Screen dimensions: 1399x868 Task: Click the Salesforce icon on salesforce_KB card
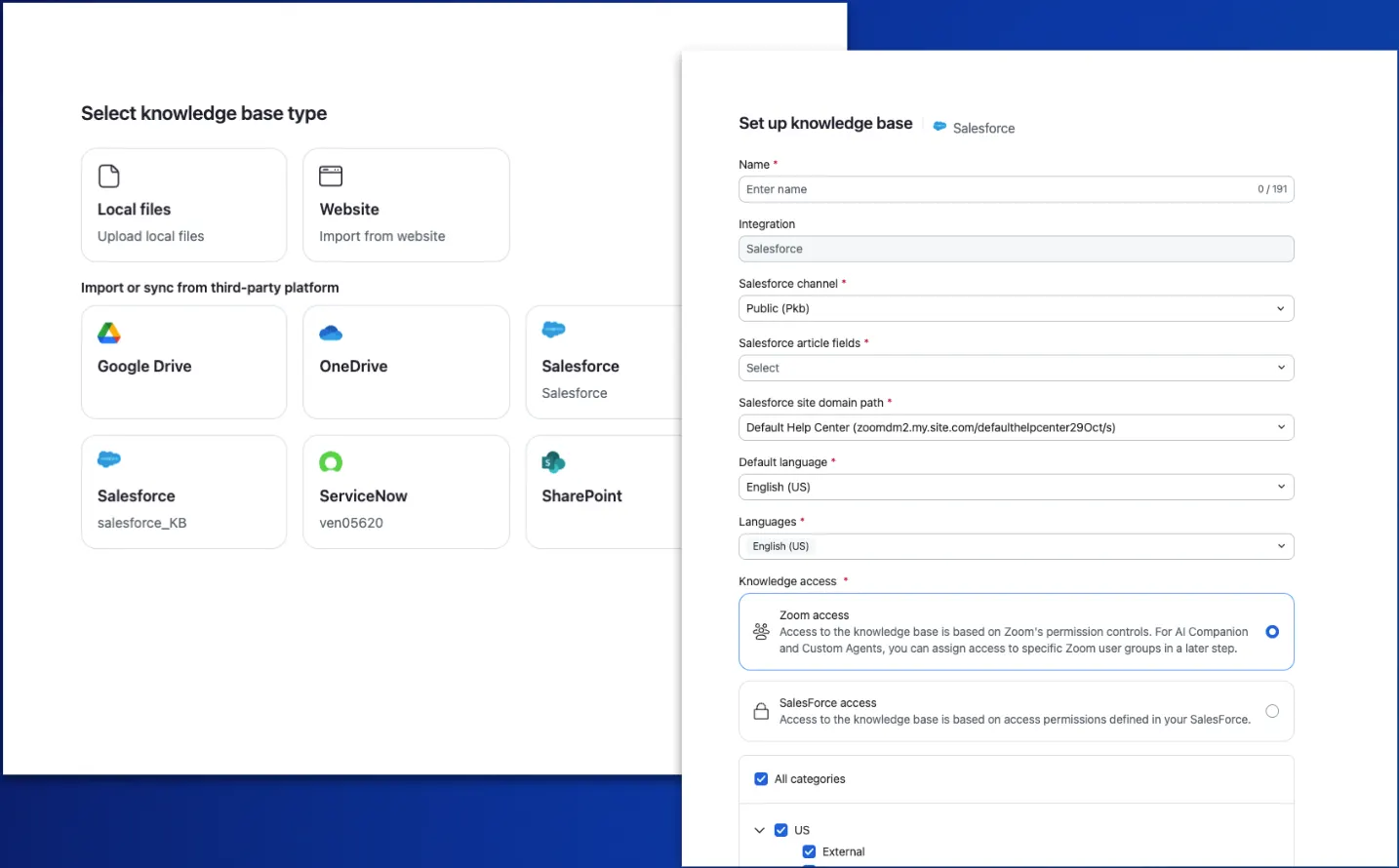pos(108,459)
